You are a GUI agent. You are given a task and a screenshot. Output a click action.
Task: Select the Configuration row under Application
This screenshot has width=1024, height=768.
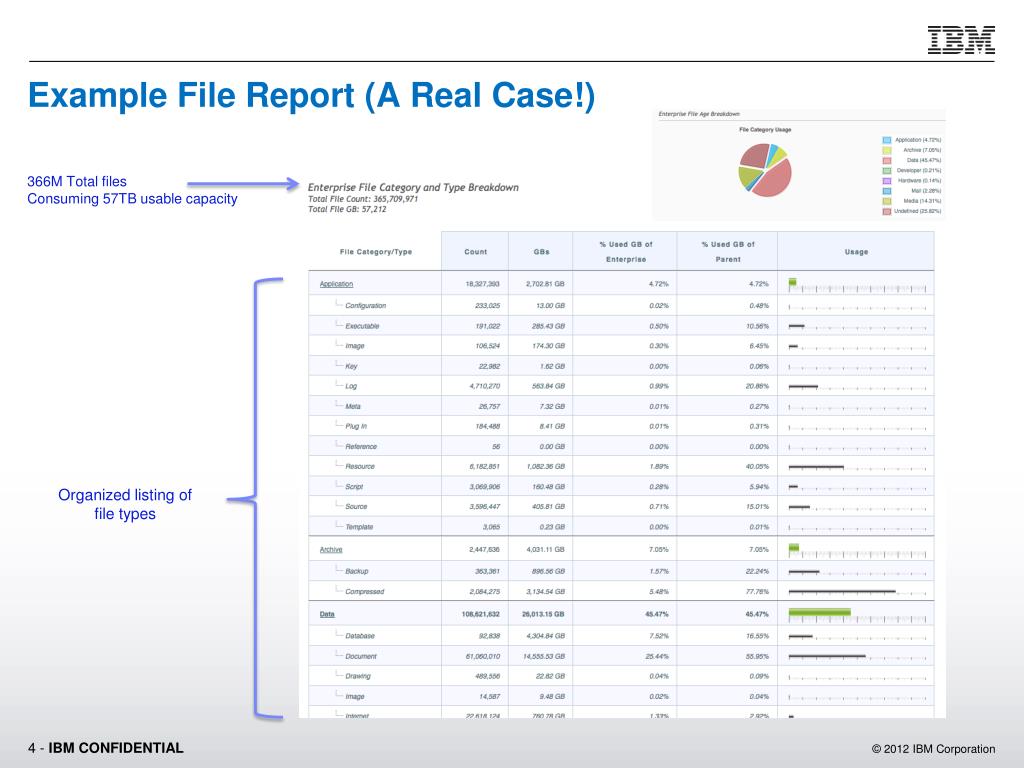pyautogui.click(x=365, y=305)
